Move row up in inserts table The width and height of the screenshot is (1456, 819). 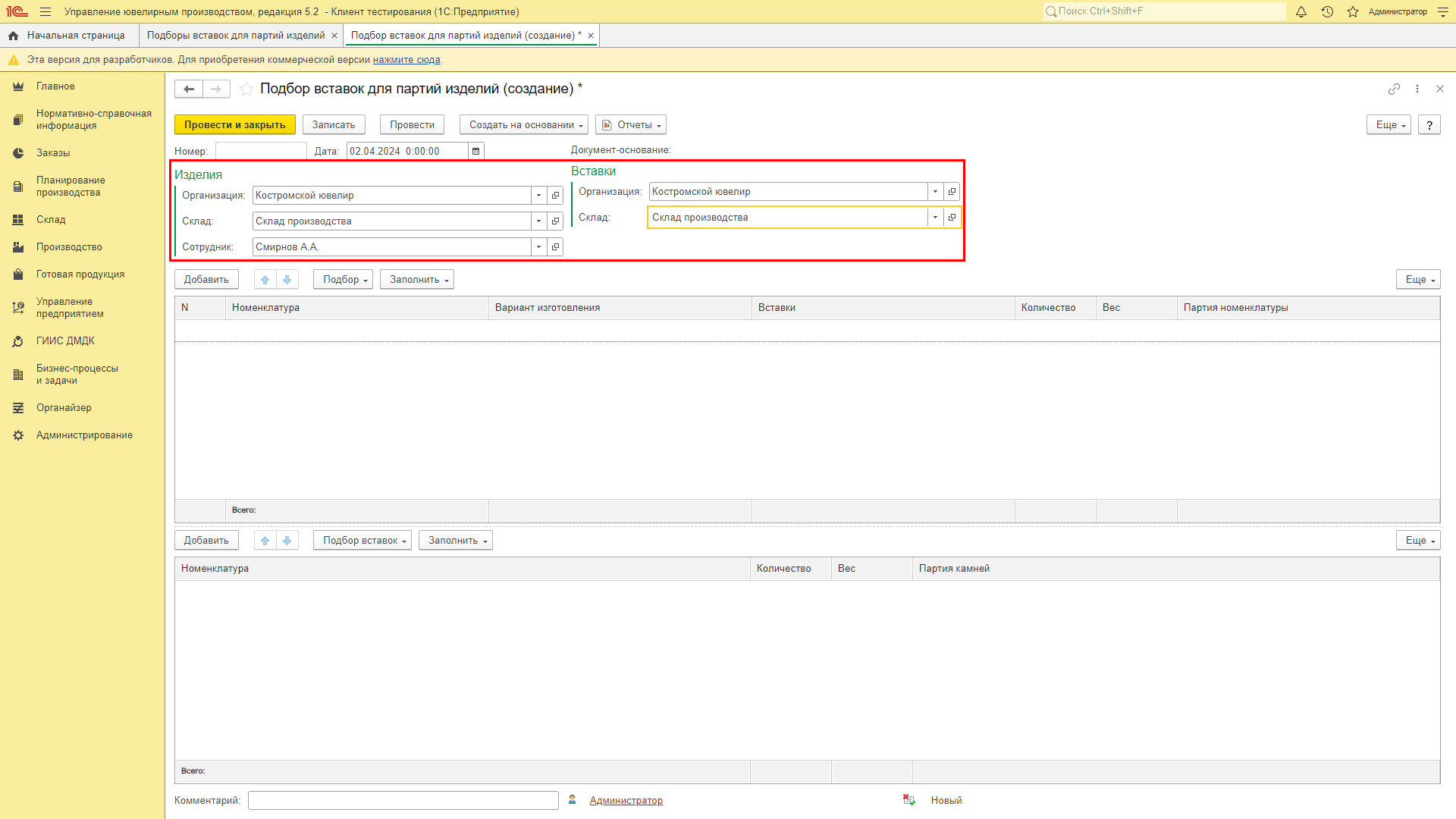pos(265,541)
